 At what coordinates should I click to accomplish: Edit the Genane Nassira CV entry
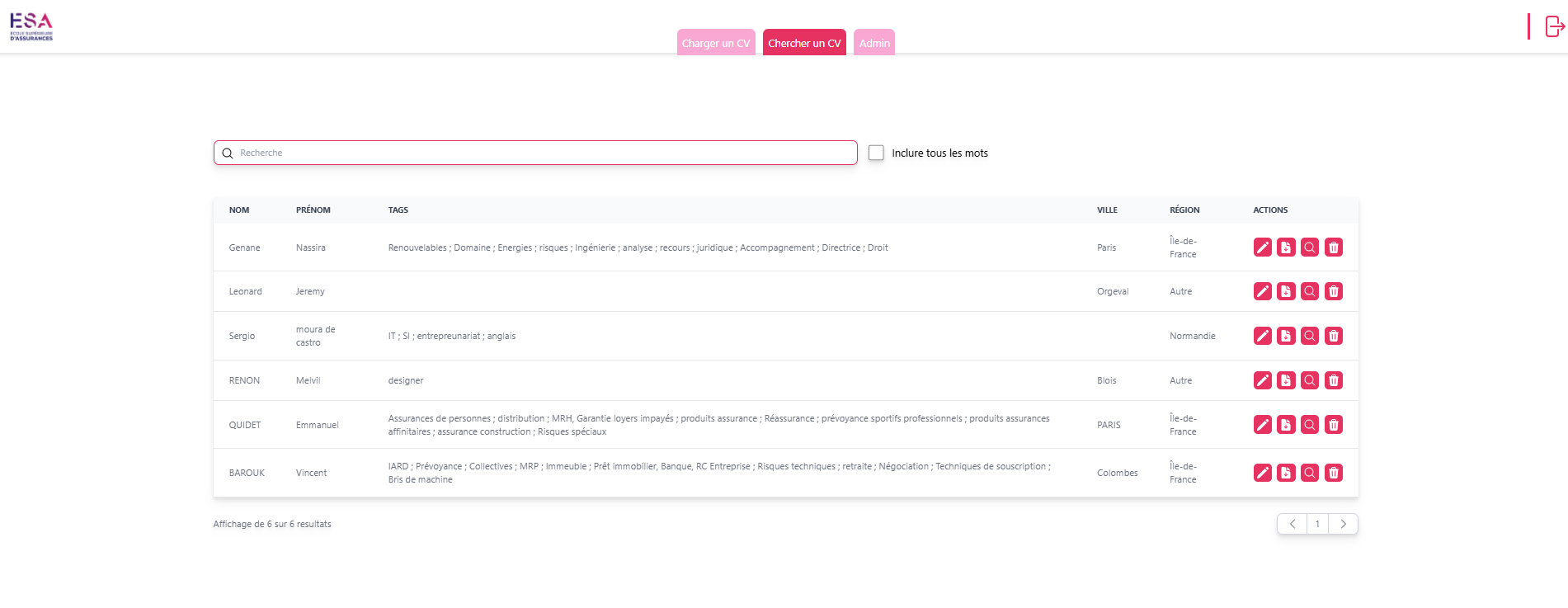tap(1262, 247)
